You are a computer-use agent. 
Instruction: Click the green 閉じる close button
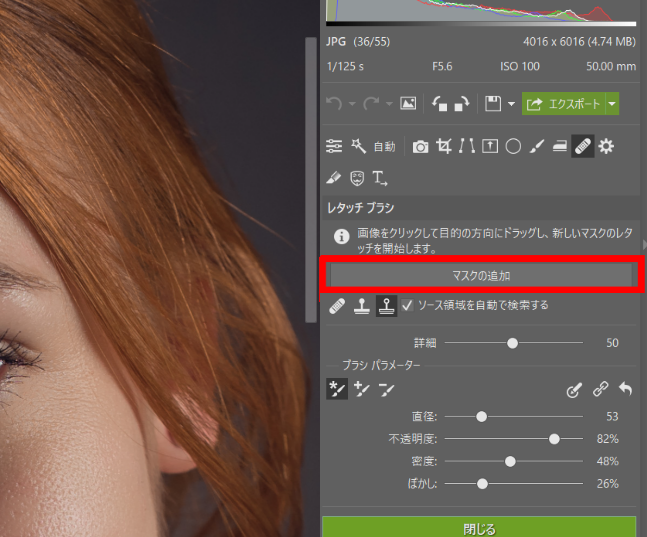pos(479,527)
